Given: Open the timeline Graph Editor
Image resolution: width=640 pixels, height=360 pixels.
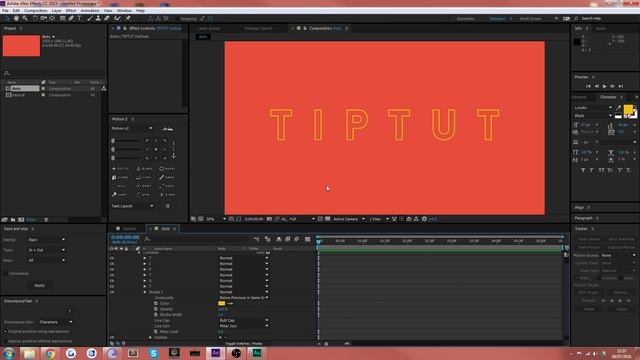Looking at the screenshot, I should pos(307,239).
